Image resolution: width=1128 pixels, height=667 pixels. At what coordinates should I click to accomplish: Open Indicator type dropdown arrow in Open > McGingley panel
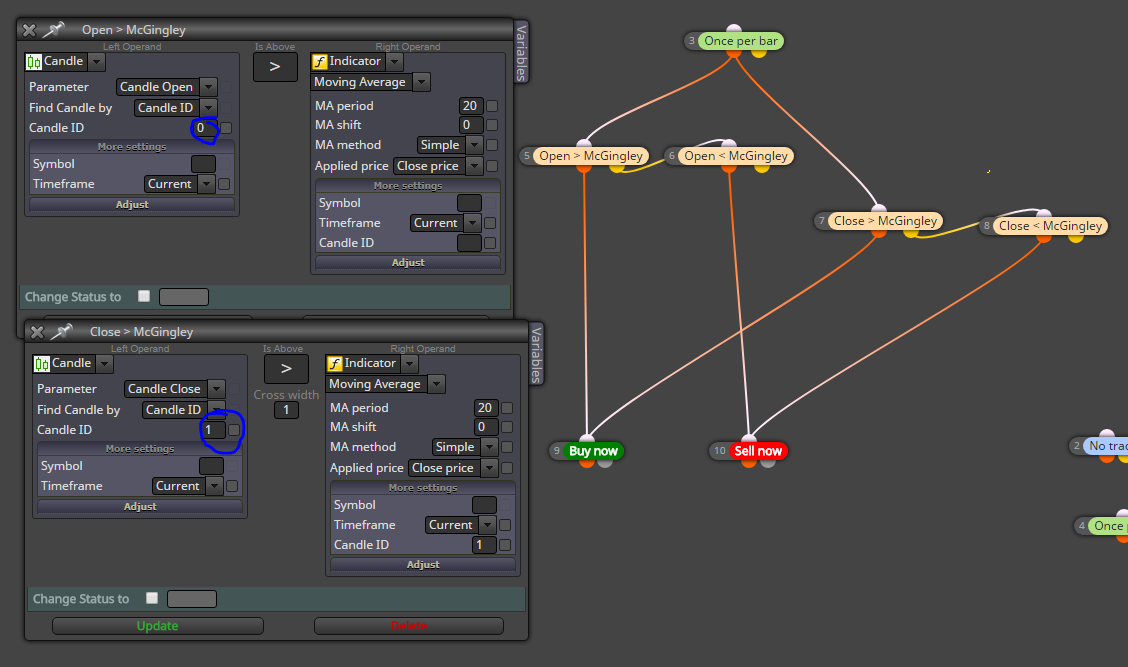tap(394, 62)
